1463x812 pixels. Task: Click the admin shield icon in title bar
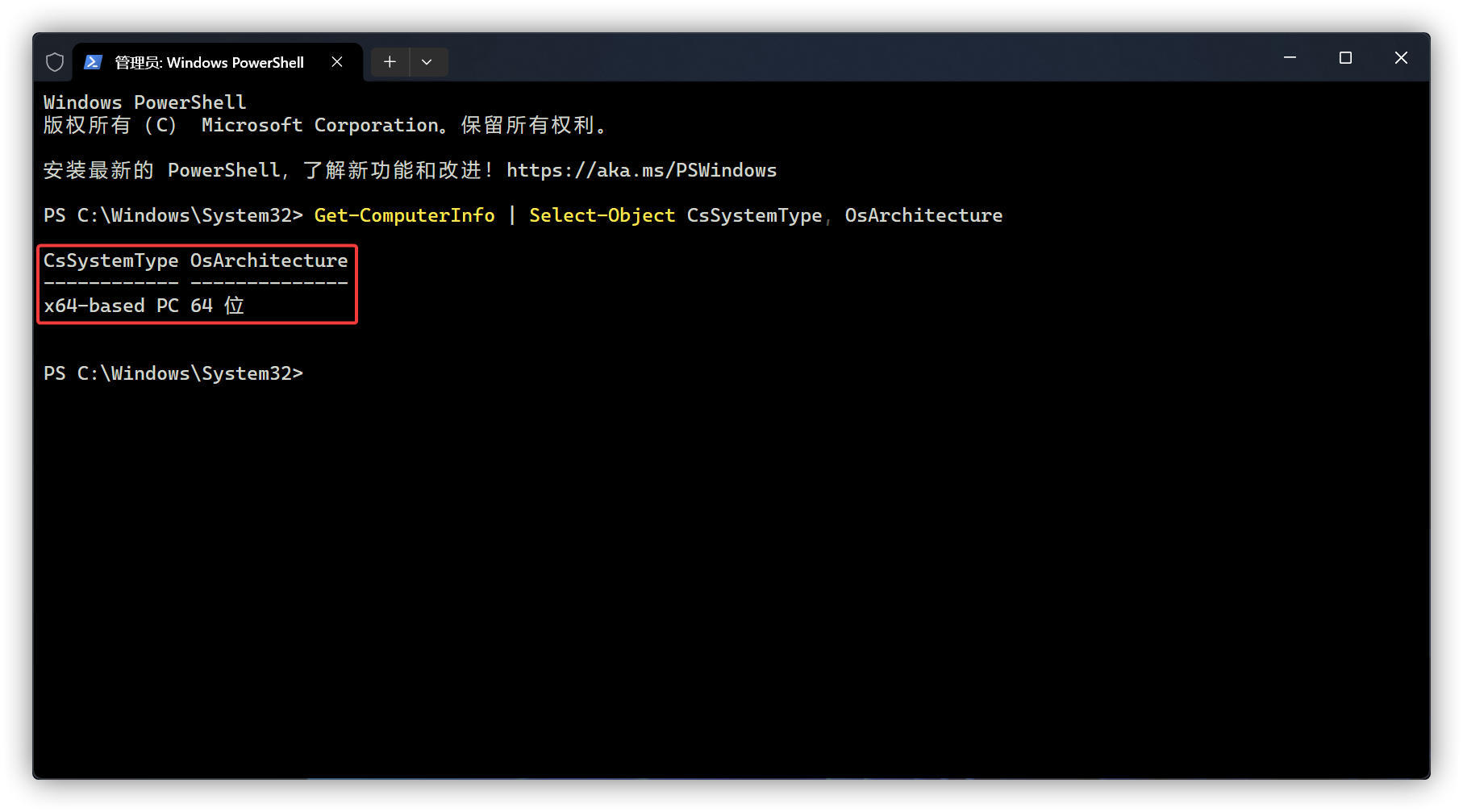point(55,62)
